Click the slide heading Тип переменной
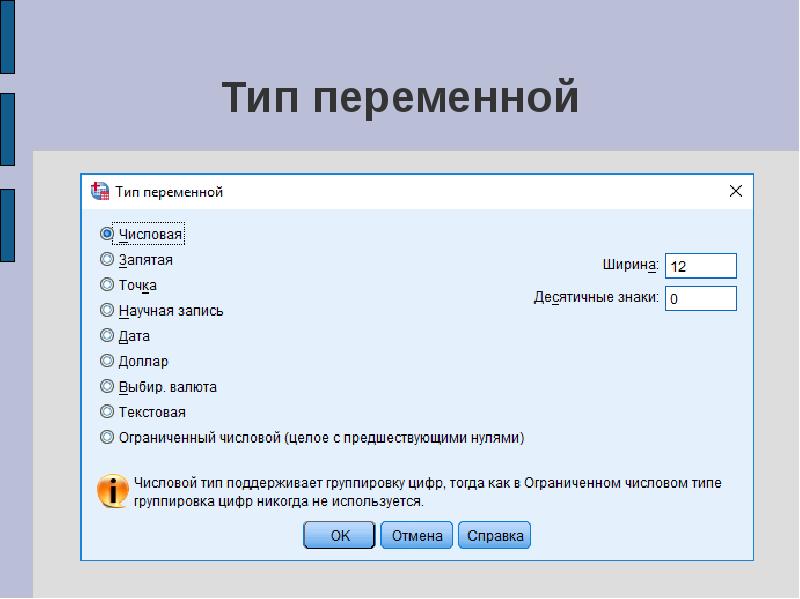Screen dimensions: 800x599 pos(400,98)
